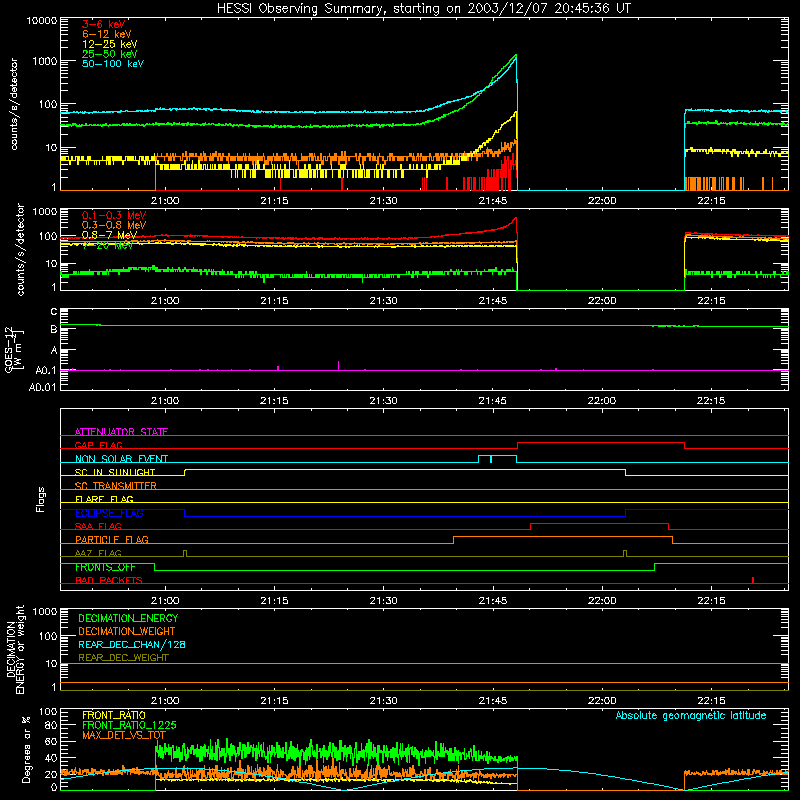Image resolution: width=800 pixels, height=800 pixels.
Task: Click the Absolute geomagnetic latitude label
Action: point(691,715)
